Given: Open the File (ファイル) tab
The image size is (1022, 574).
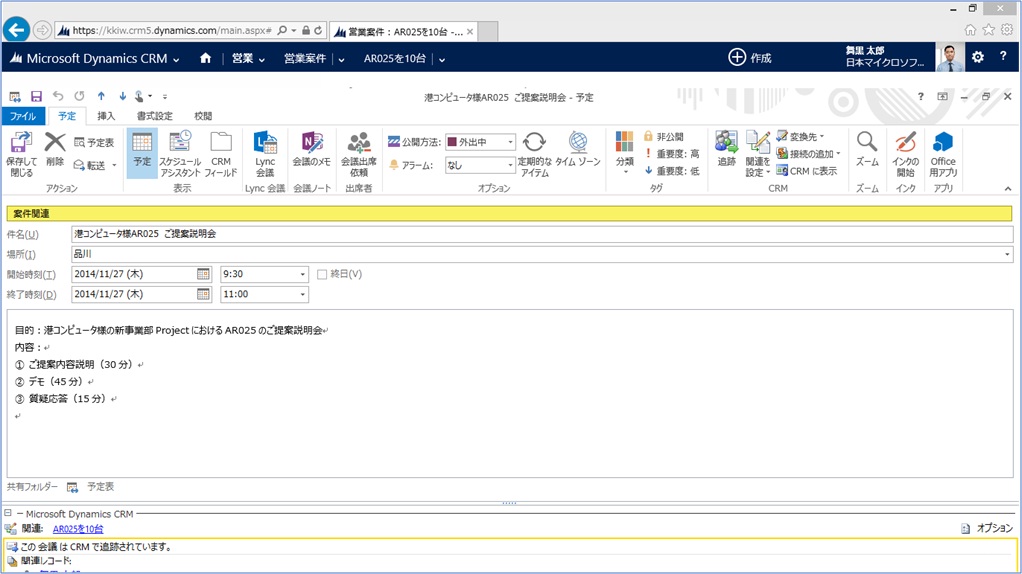Looking at the screenshot, I should [x=23, y=116].
